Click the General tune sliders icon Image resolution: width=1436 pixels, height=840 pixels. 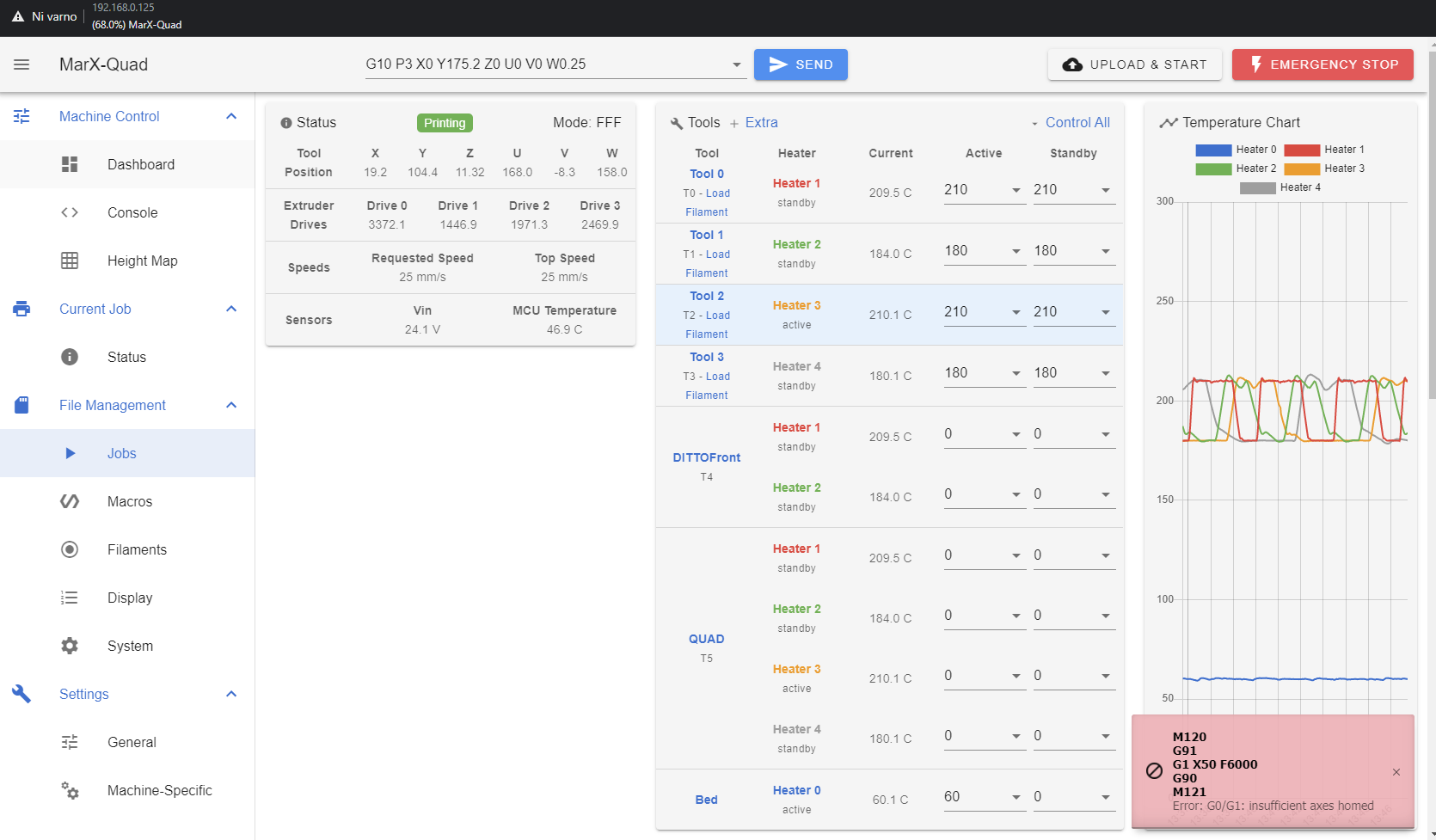[70, 742]
